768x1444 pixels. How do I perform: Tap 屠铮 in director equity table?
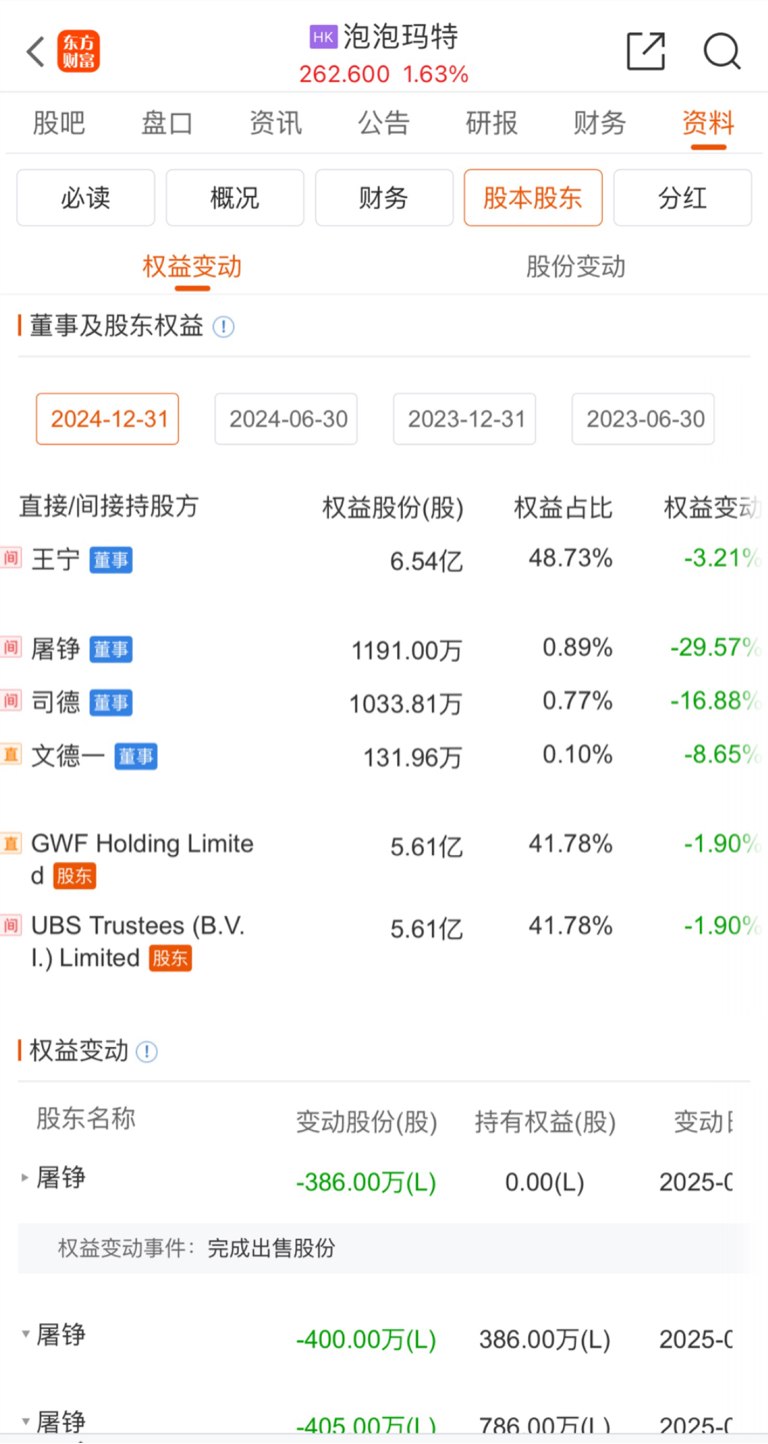(56, 649)
